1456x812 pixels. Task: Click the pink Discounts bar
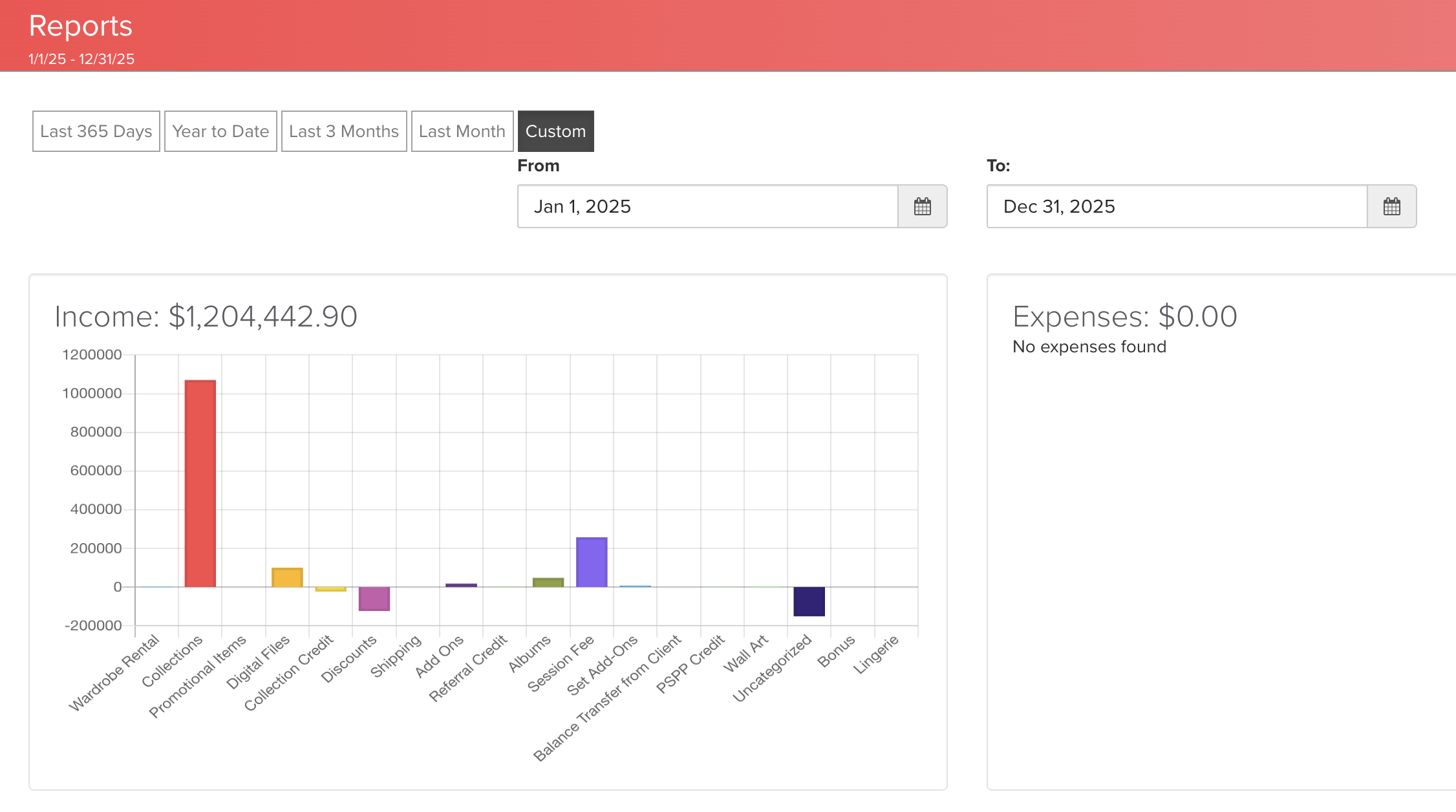click(x=374, y=599)
